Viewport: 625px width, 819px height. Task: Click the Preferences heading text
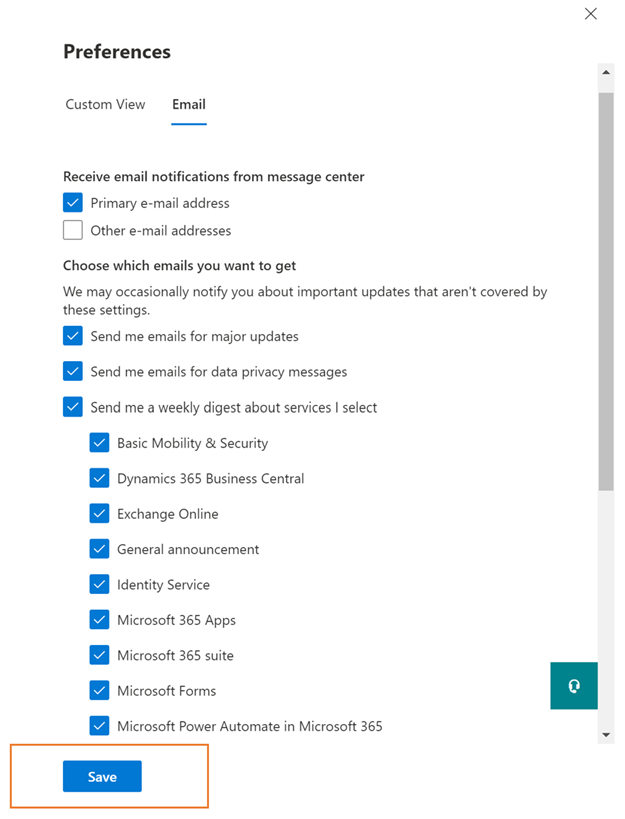[117, 52]
